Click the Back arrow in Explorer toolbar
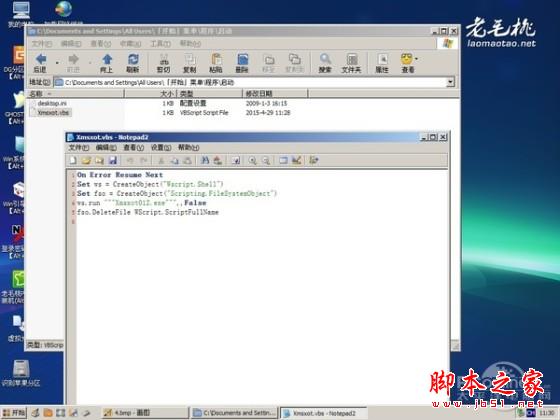The width and height of the screenshot is (560, 420). [40, 63]
